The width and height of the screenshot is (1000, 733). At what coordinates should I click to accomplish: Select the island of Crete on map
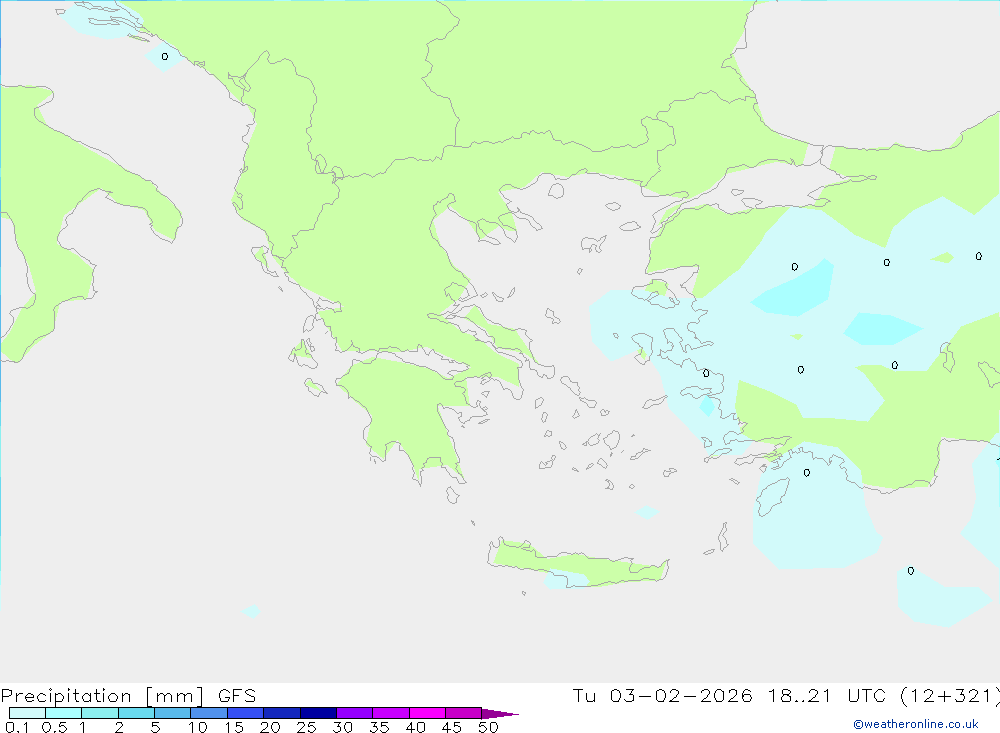[577, 563]
